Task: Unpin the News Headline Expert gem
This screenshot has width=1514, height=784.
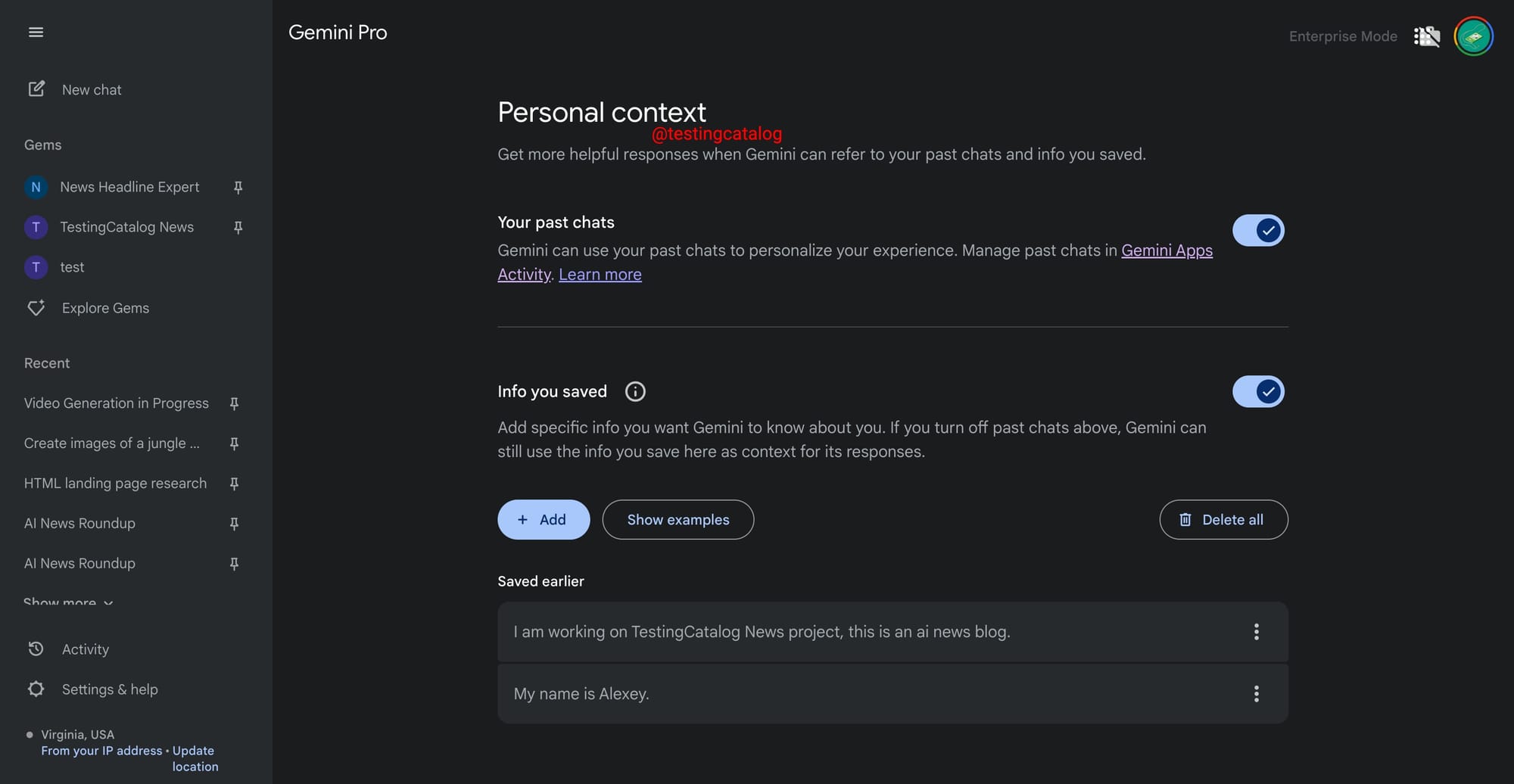Action: (238, 187)
